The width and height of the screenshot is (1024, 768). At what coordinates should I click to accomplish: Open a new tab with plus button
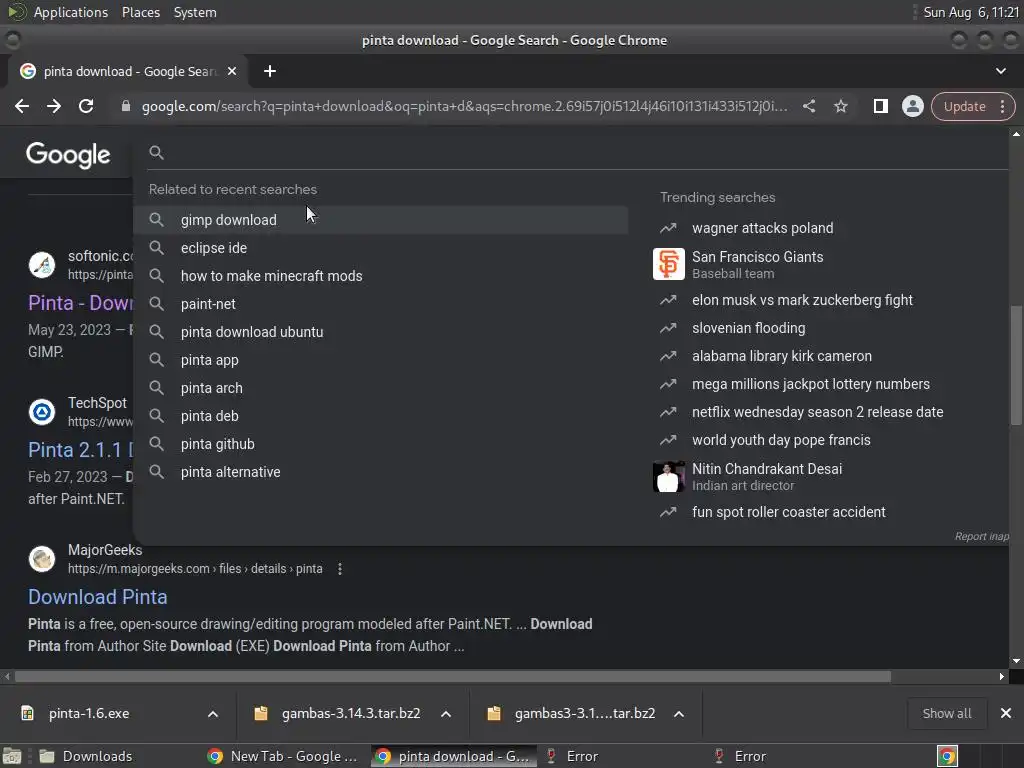270,71
